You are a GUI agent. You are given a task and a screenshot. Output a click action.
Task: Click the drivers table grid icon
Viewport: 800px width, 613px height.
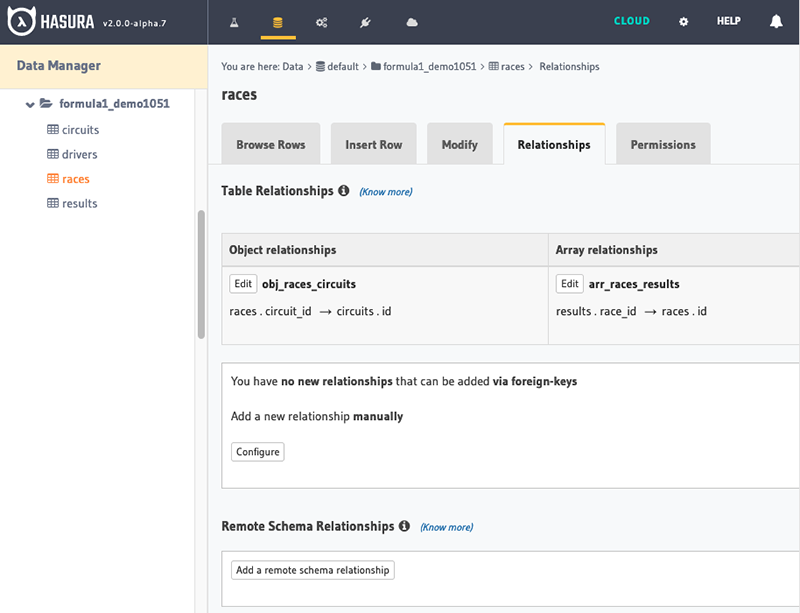coord(53,154)
